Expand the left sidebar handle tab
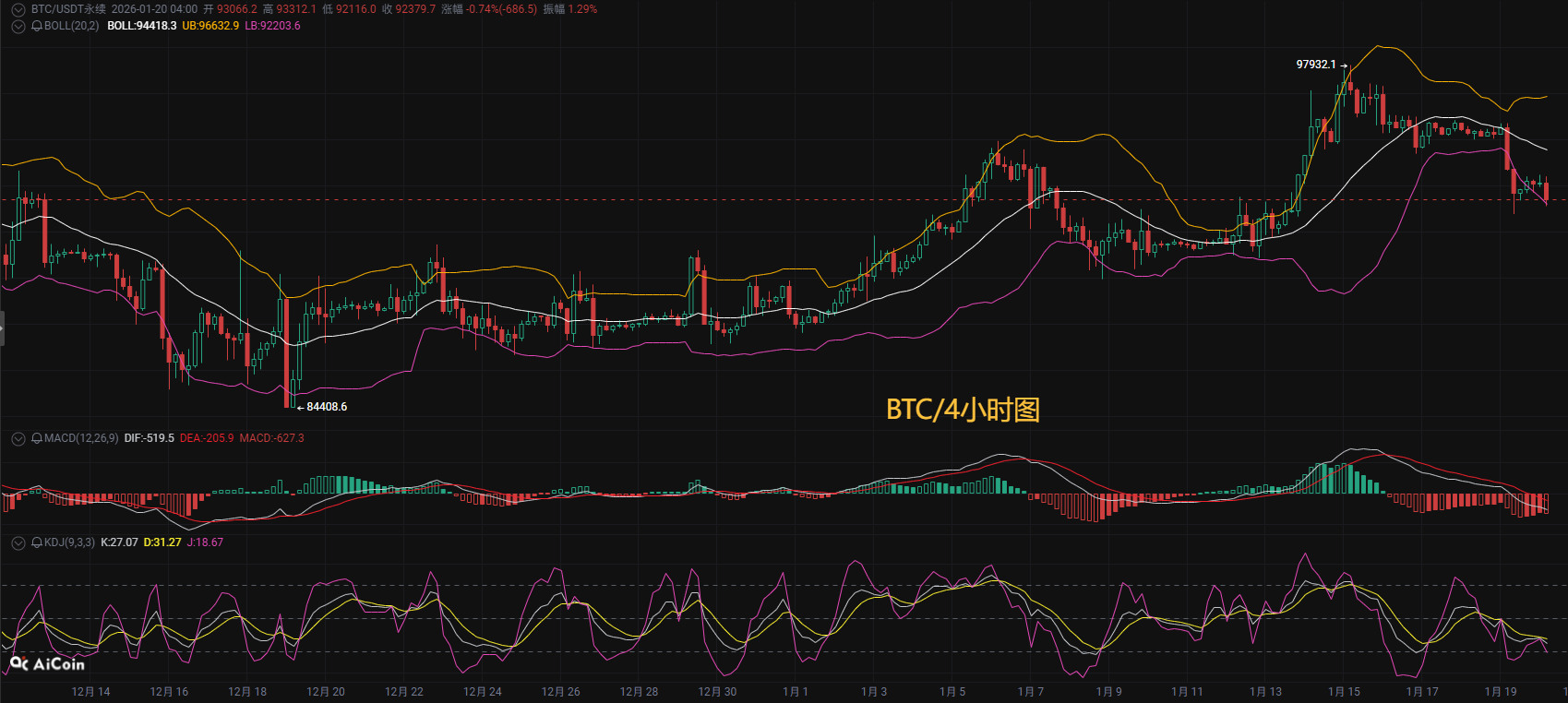Image resolution: width=1568 pixels, height=703 pixels. (2, 328)
